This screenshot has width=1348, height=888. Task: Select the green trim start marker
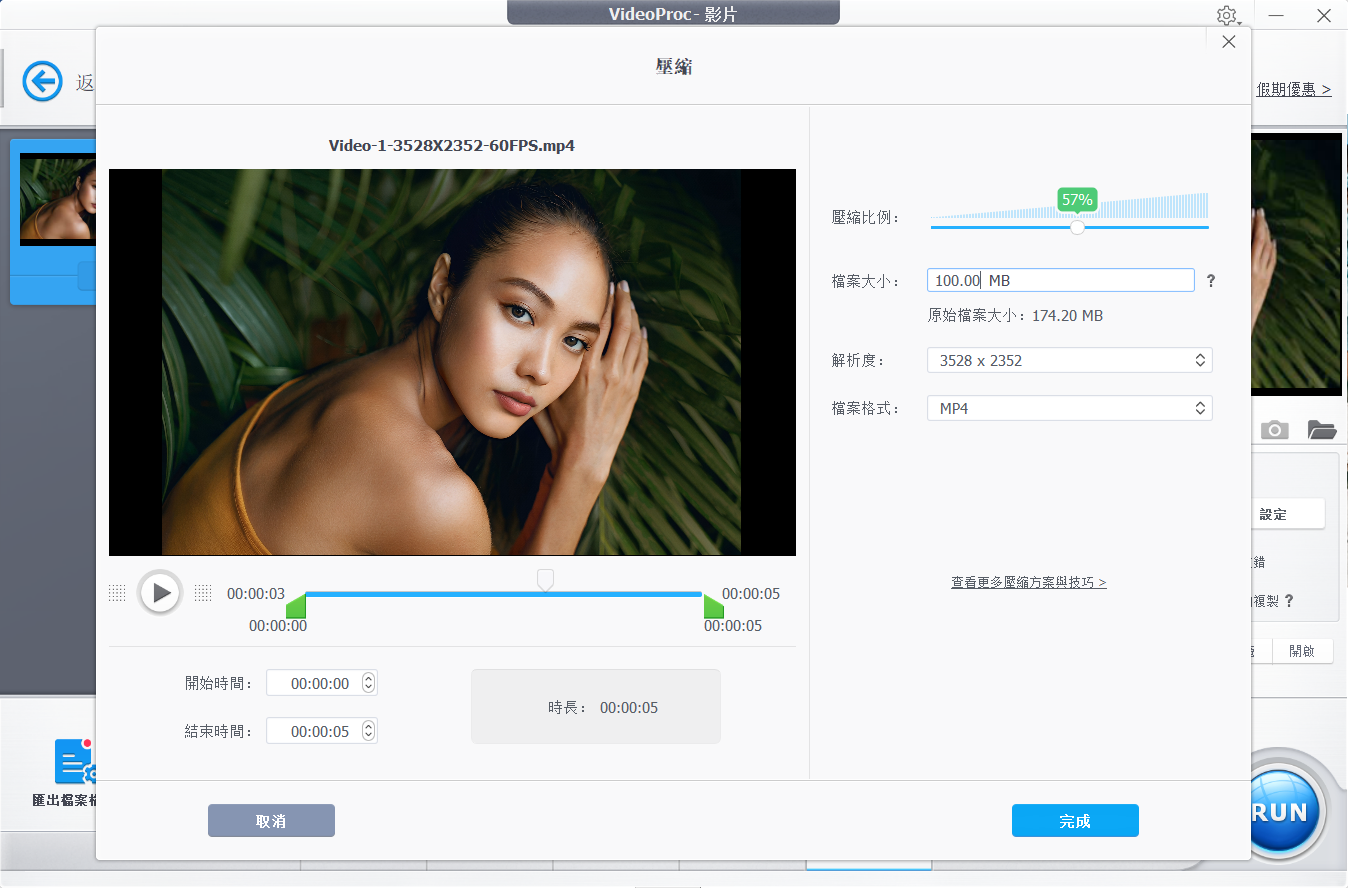(x=296, y=606)
